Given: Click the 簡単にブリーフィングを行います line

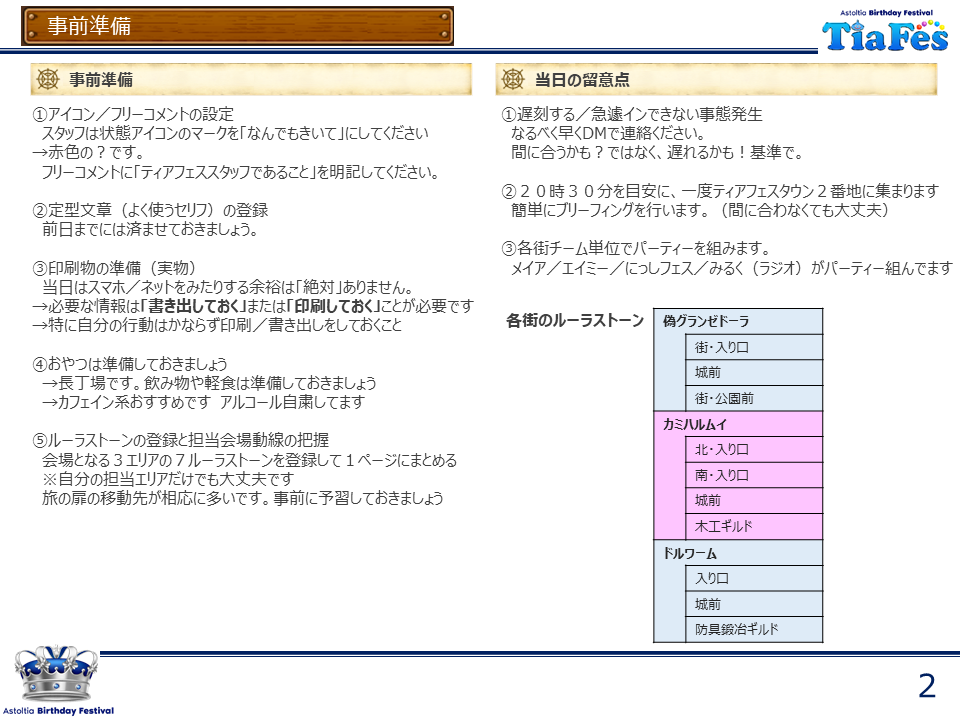Looking at the screenshot, I should (x=700, y=211).
